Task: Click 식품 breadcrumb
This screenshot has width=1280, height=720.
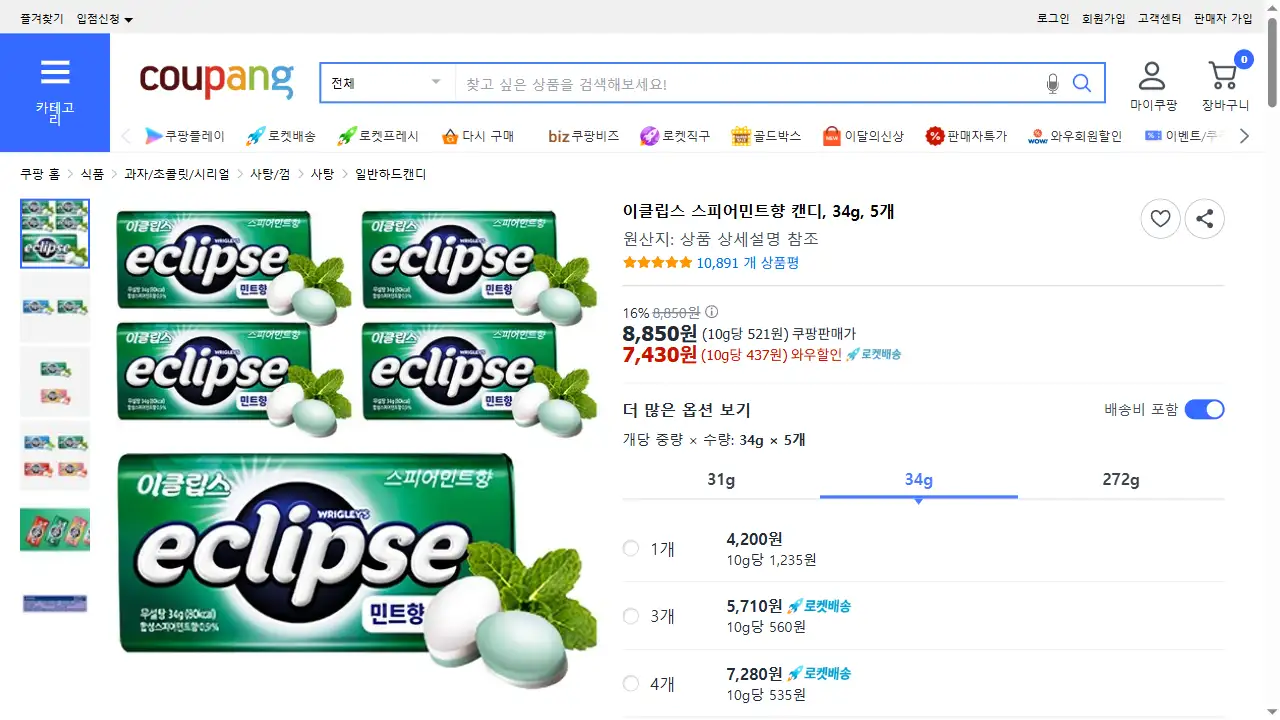Action: click(92, 174)
